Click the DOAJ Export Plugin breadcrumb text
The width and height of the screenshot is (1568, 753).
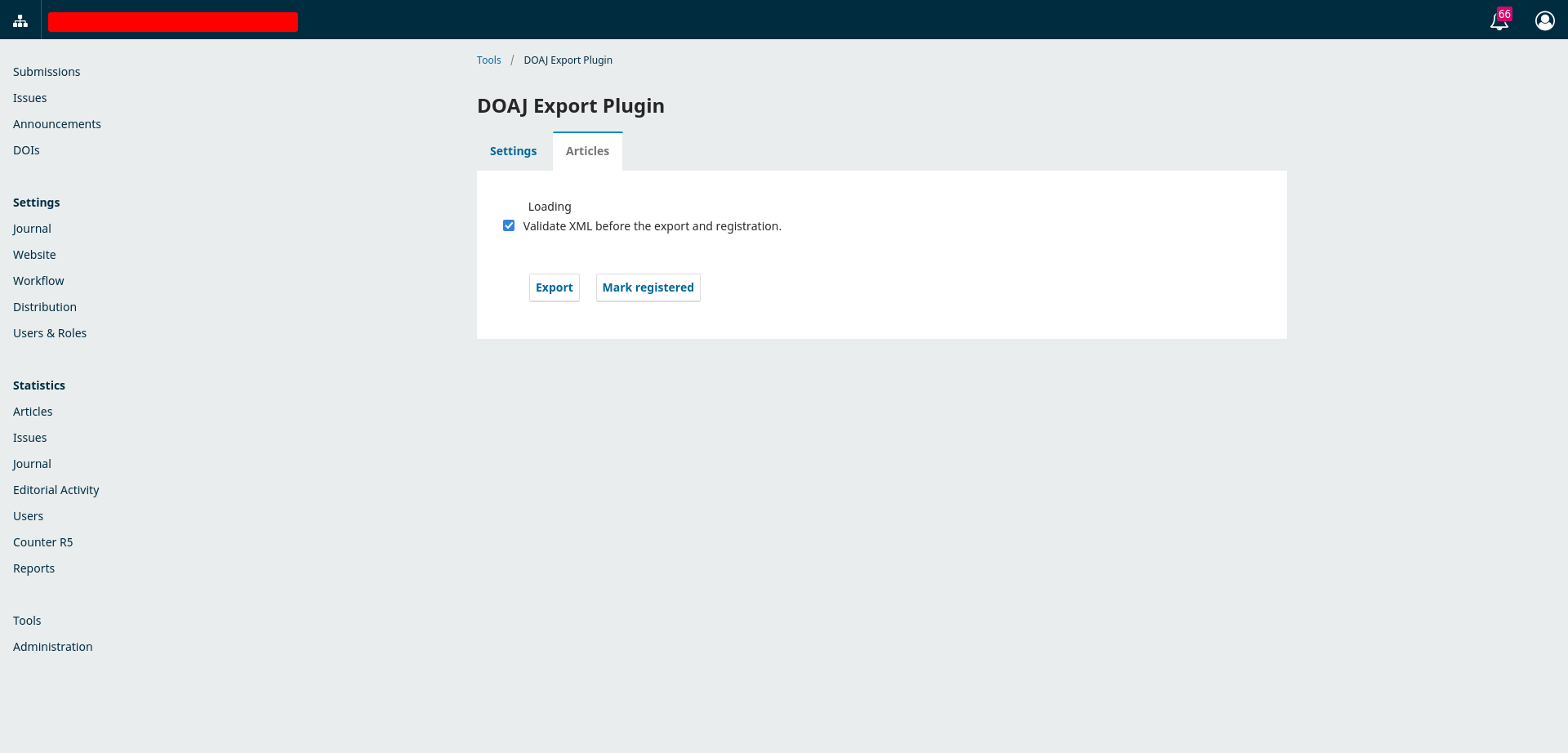[568, 60]
